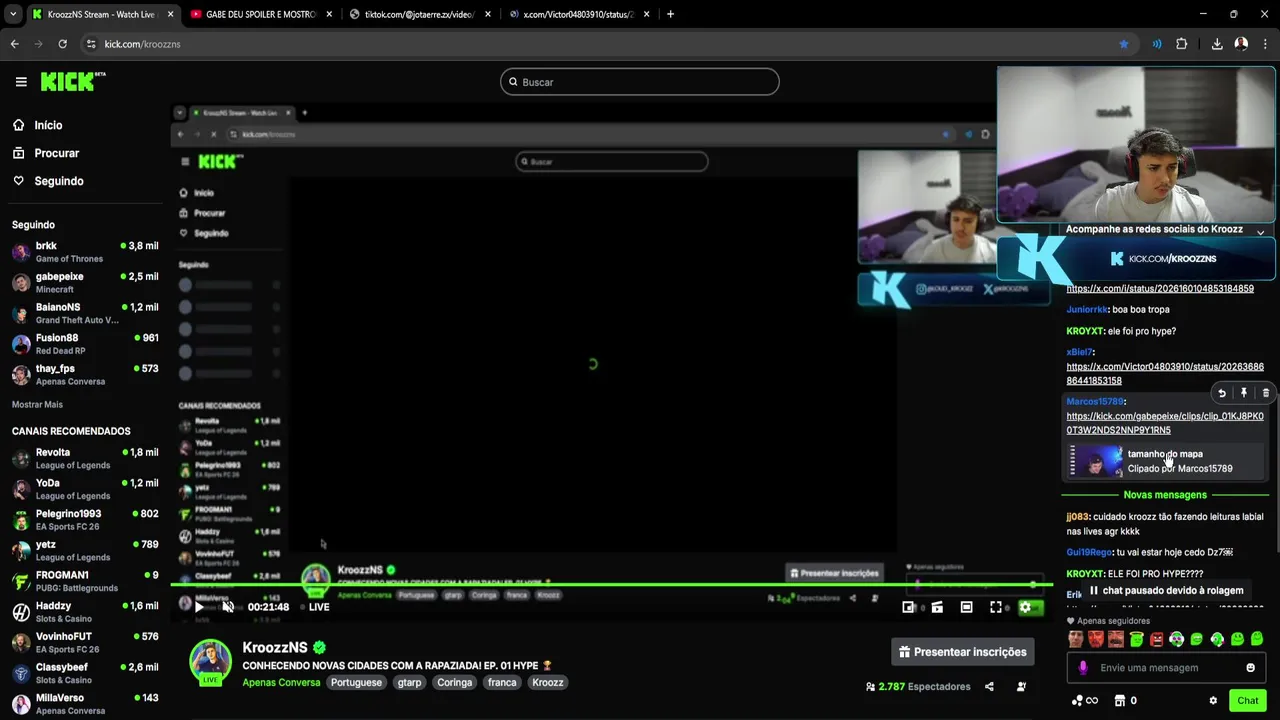Image resolution: width=1280 pixels, height=720 pixels.
Task: Reply to Marcos15789 message
Action: pos(1221,394)
